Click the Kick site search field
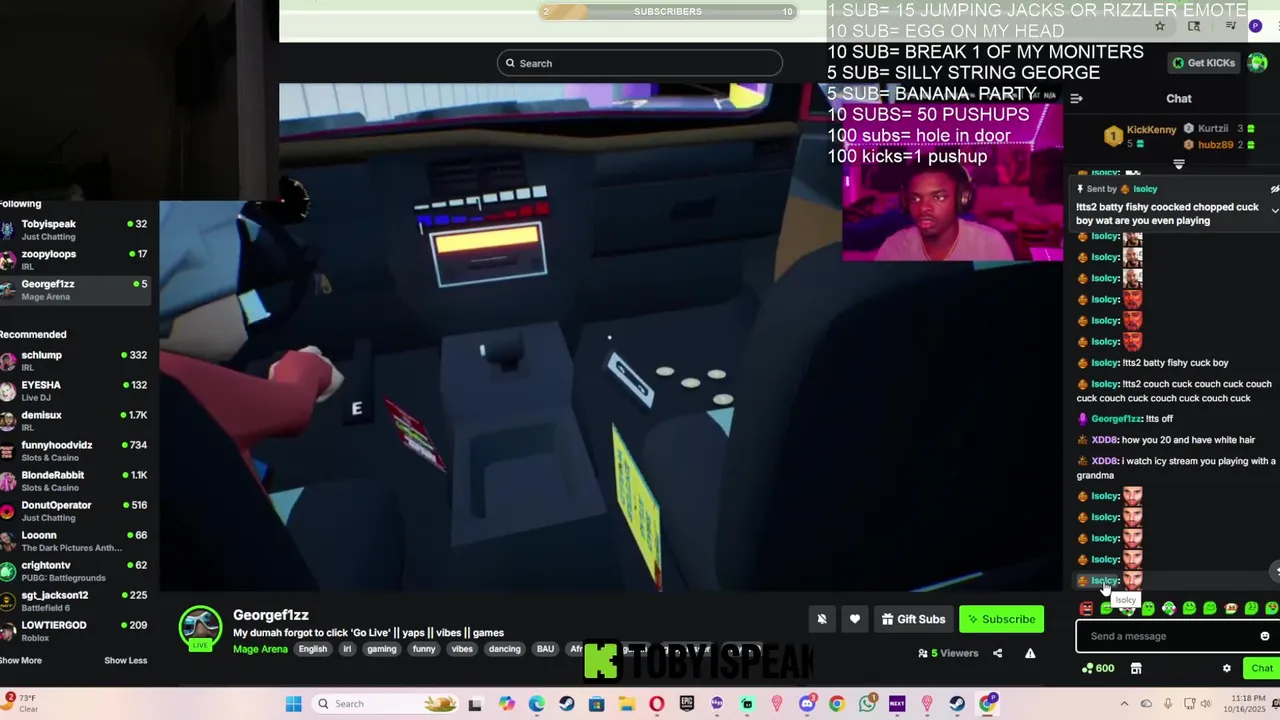Viewport: 1280px width, 720px height. [640, 63]
